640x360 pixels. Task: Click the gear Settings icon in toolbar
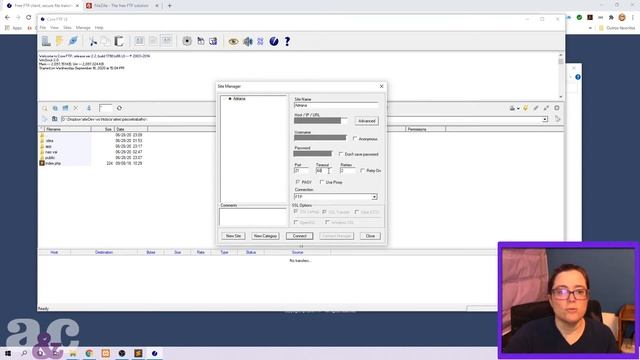(187, 41)
